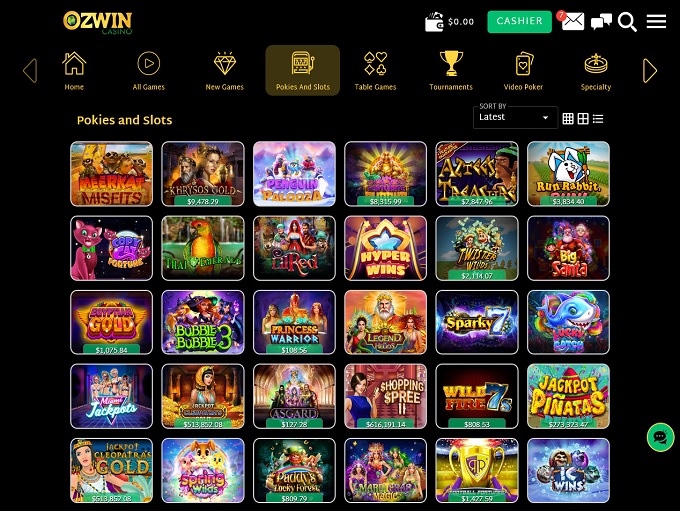Click the Cashier button
680x511 pixels.
[x=520, y=22]
